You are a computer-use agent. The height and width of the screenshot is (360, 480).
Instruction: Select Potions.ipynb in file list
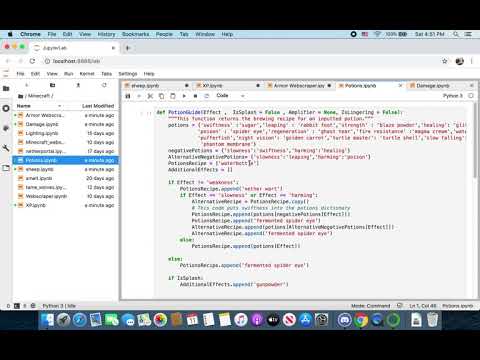(x=65, y=160)
